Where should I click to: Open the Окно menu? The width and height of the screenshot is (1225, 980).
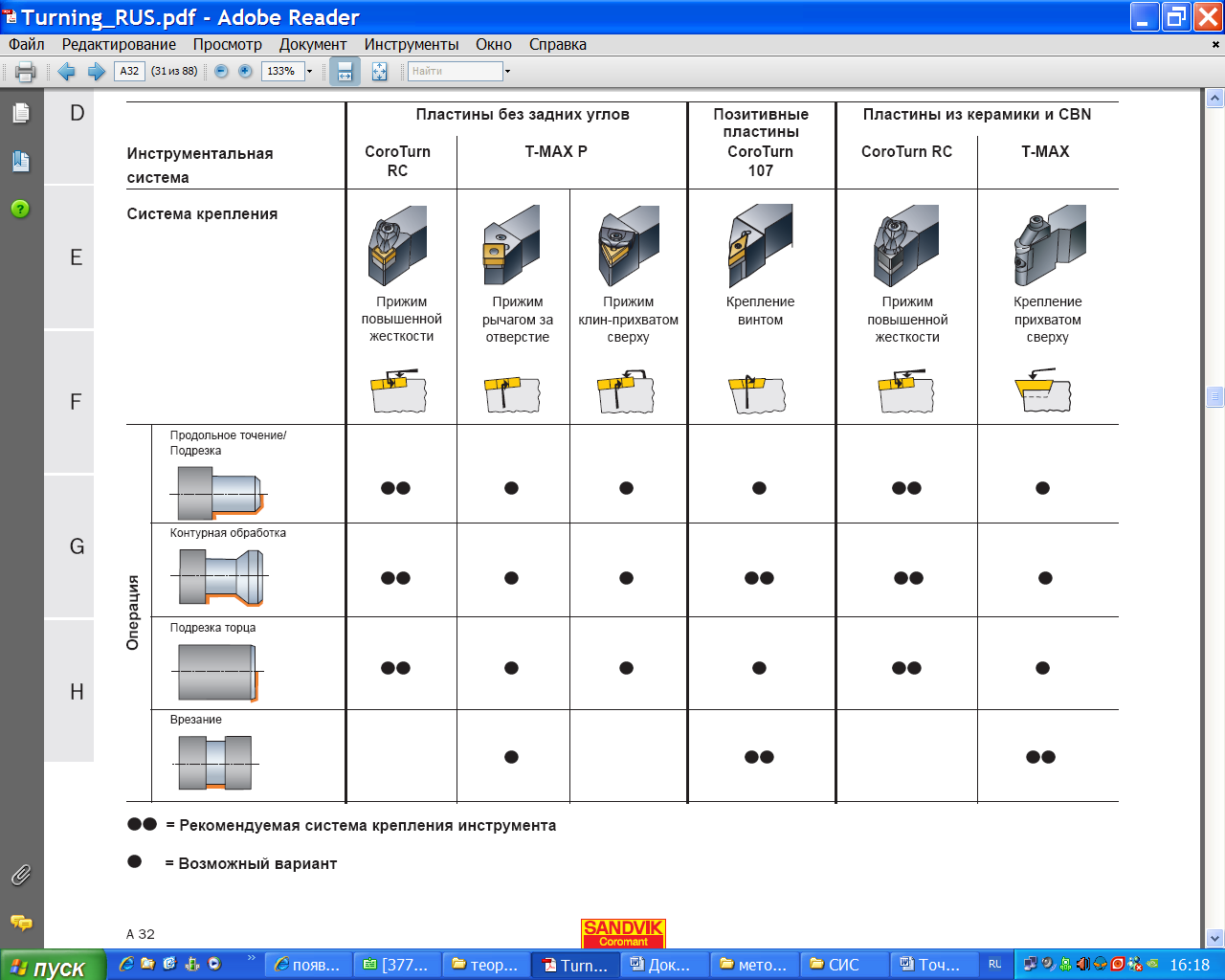click(x=494, y=44)
